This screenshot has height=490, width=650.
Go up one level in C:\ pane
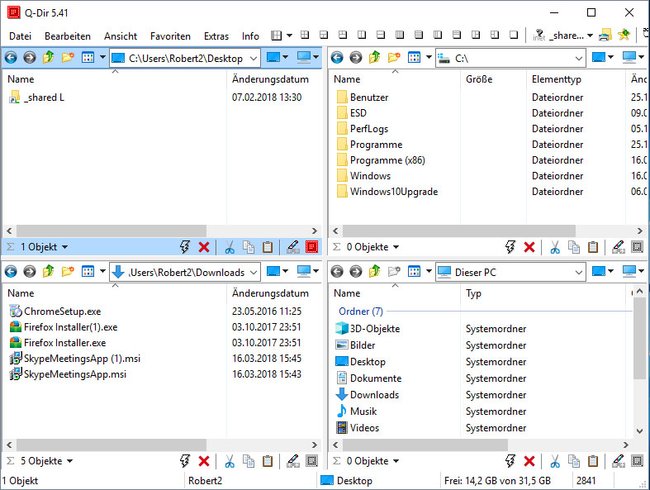click(375, 57)
